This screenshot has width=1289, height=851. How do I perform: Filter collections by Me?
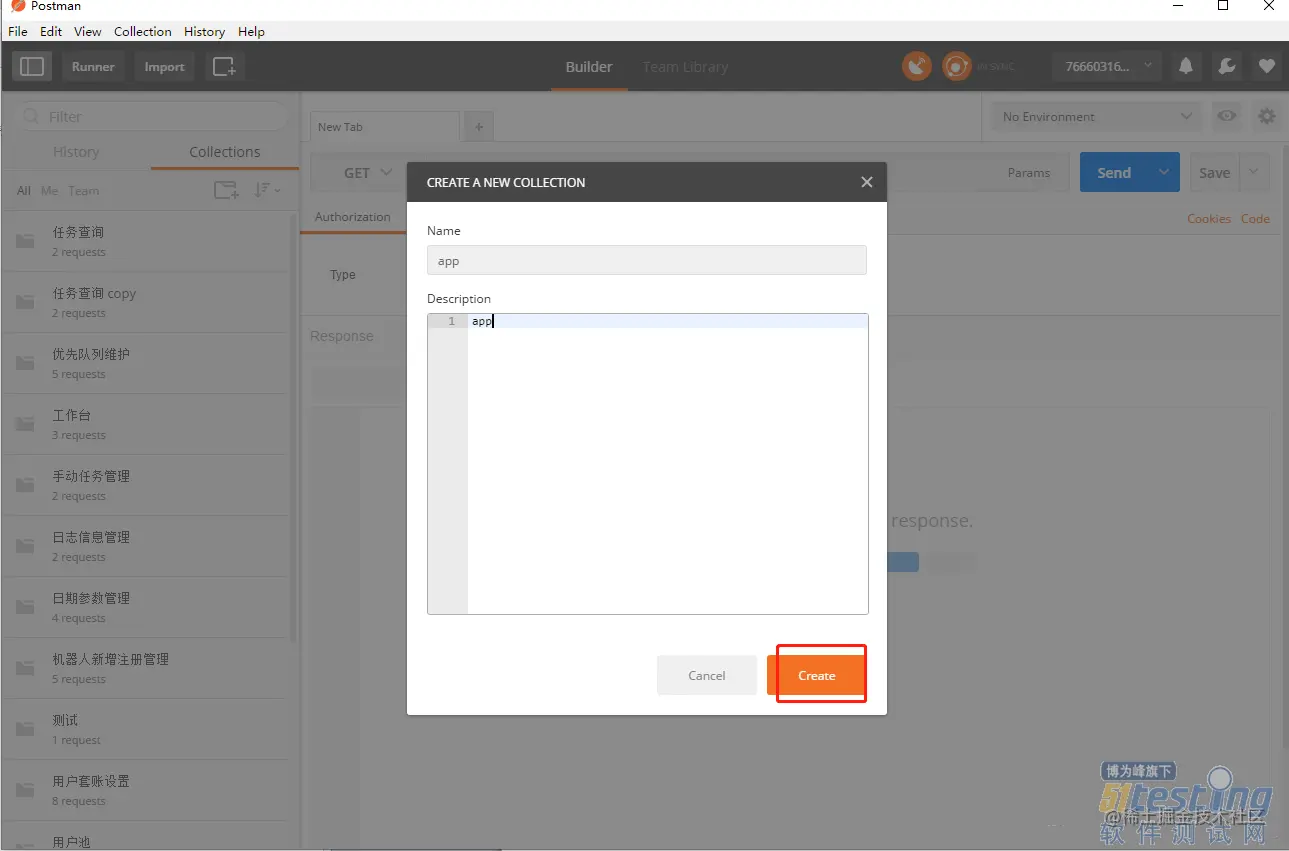[50, 190]
